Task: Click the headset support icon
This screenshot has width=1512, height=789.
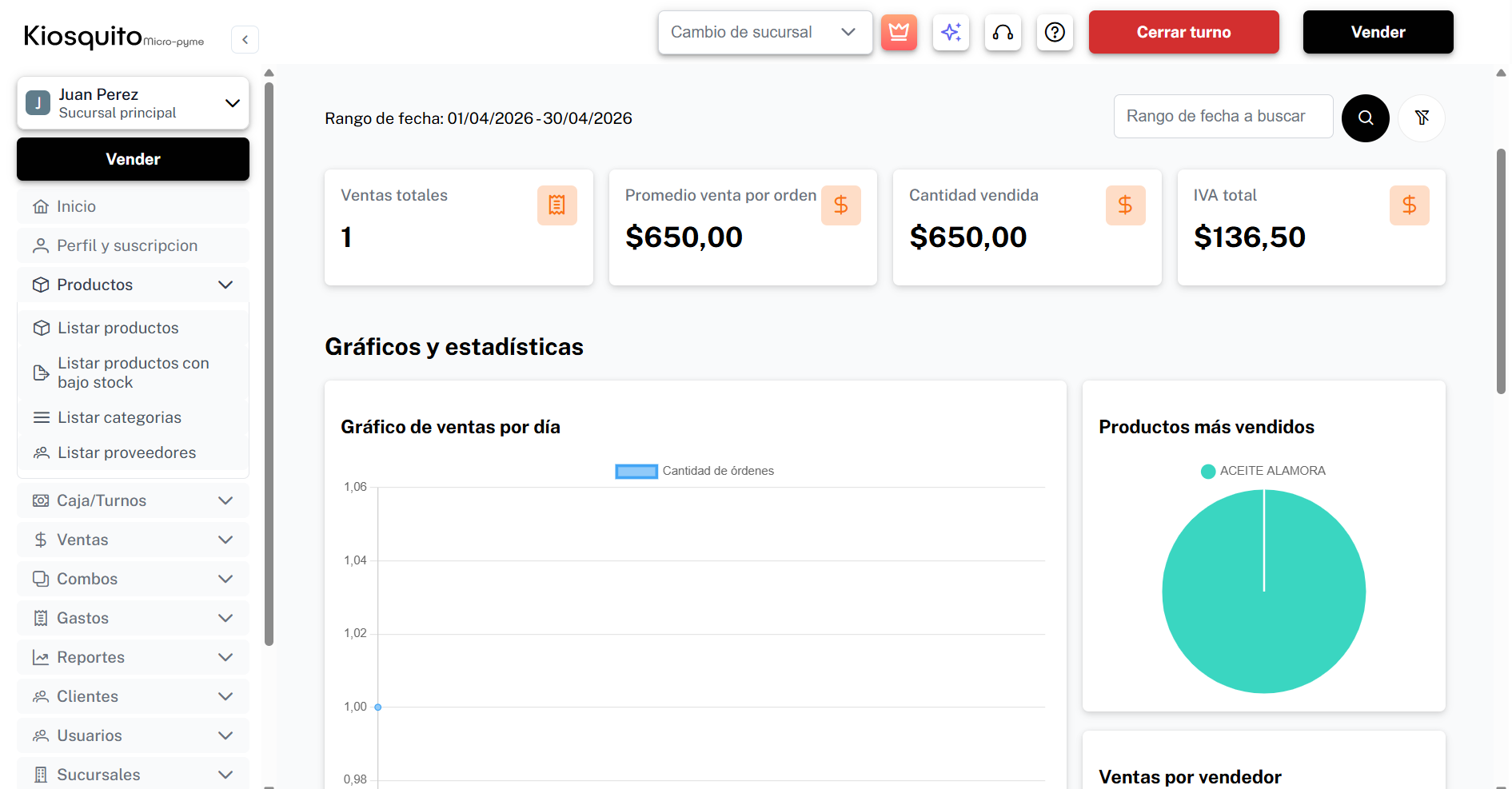Action: tap(1003, 33)
